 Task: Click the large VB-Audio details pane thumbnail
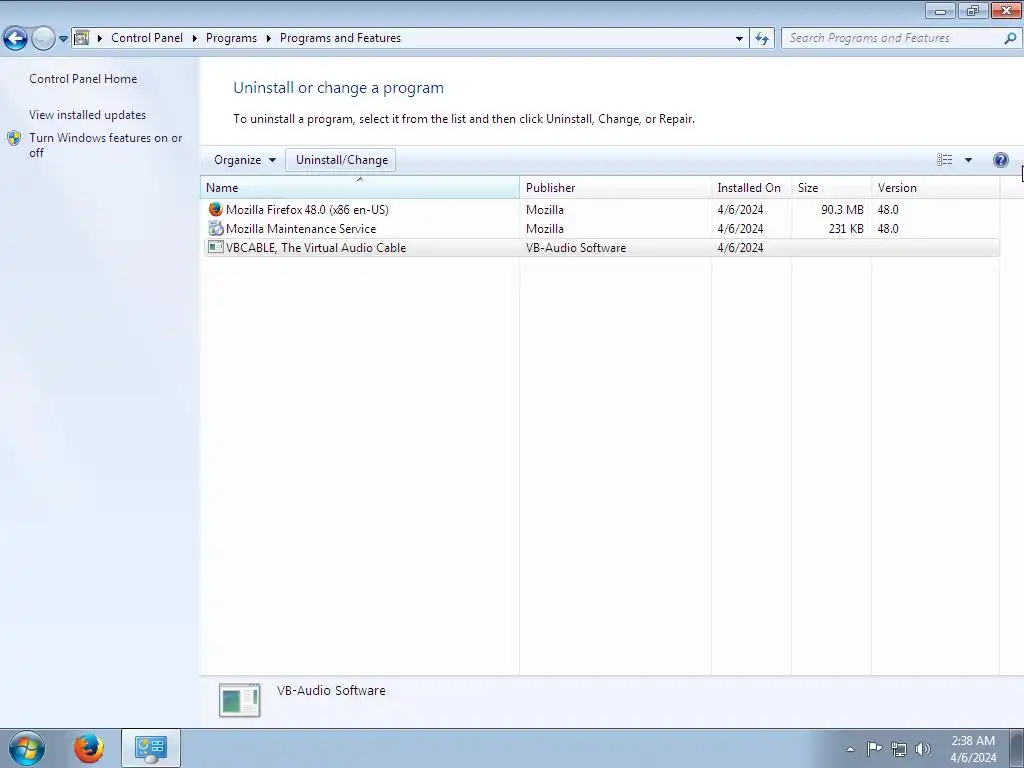point(239,700)
